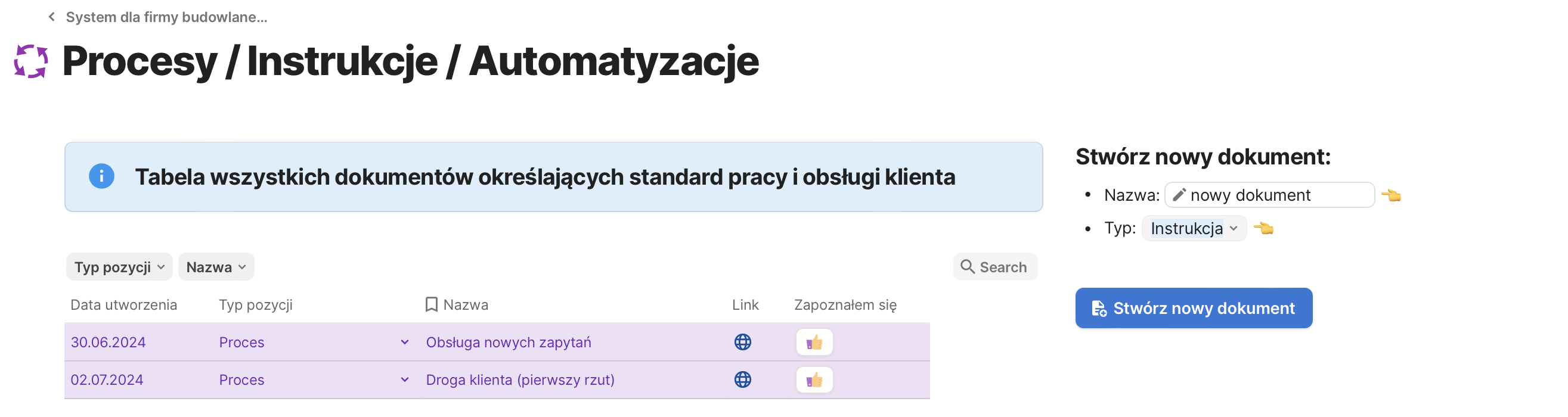Open globe link for Obsługa nowych zapytań
The height and width of the screenshot is (417, 1568).
pos(743,342)
